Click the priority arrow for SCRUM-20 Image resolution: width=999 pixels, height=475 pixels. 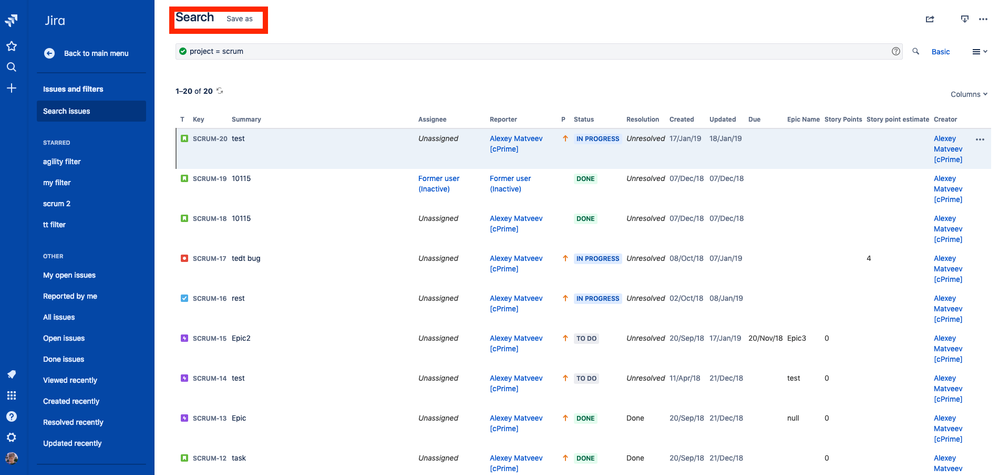pyautogui.click(x=564, y=139)
